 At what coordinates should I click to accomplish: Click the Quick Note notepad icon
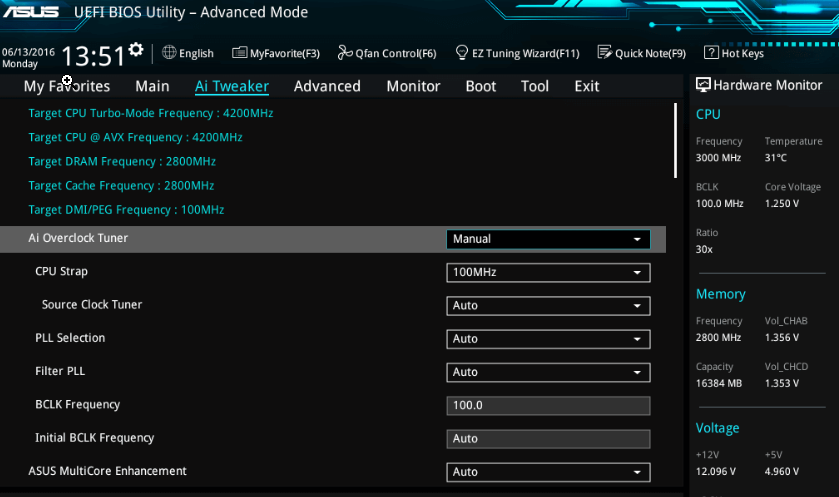605,52
